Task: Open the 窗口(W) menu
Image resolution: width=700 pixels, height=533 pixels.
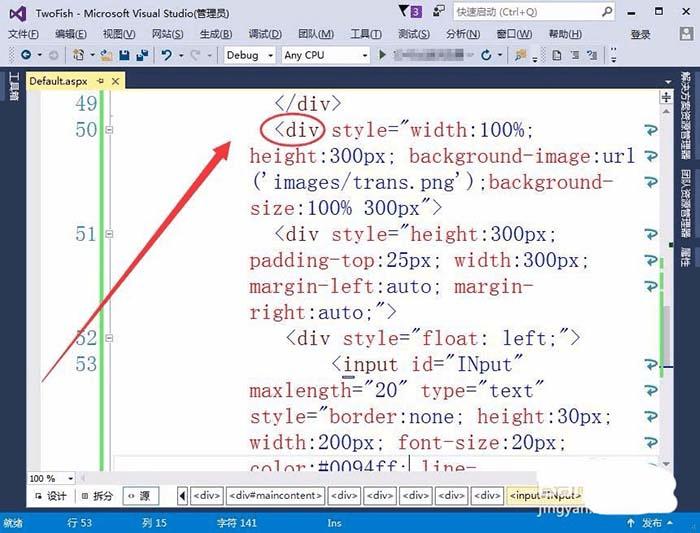Action: (x=514, y=34)
